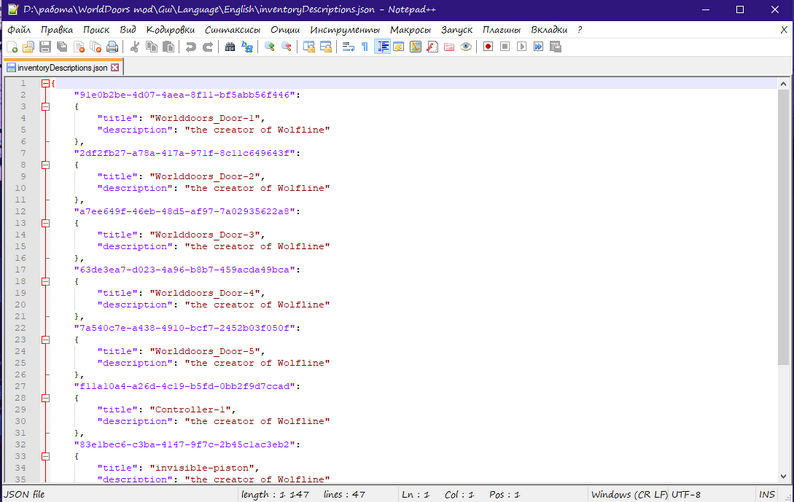Collapse the fold marker on line 8
794x502 pixels.
pos(46,165)
